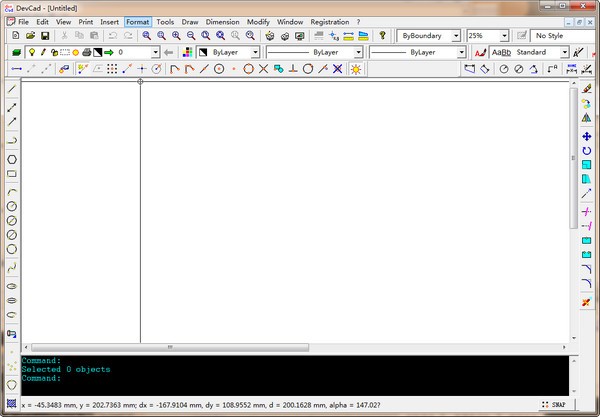Open the Format menu
Screen dimensions: 600x417
(138, 21)
